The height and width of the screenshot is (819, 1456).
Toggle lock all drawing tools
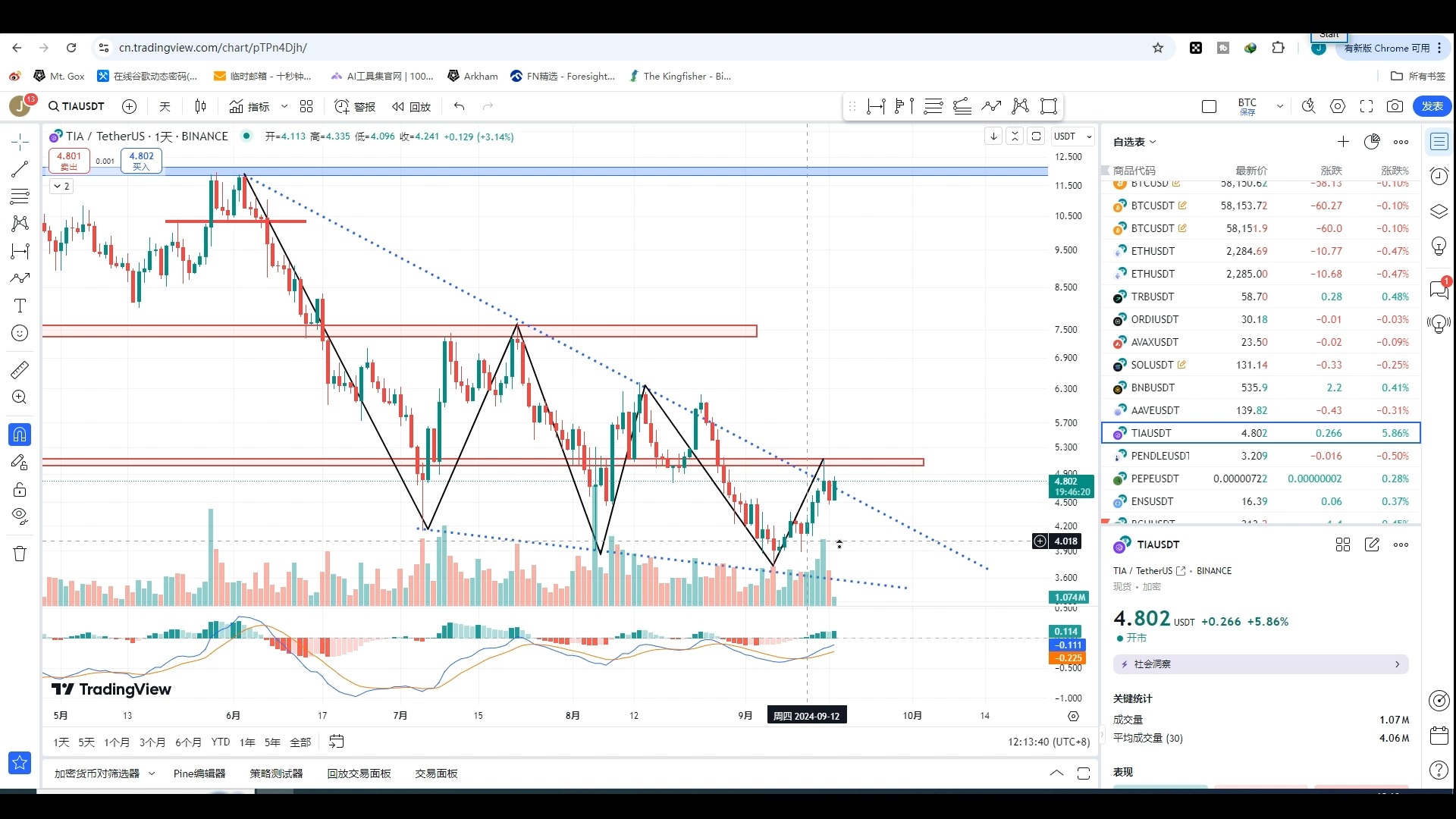pyautogui.click(x=20, y=489)
